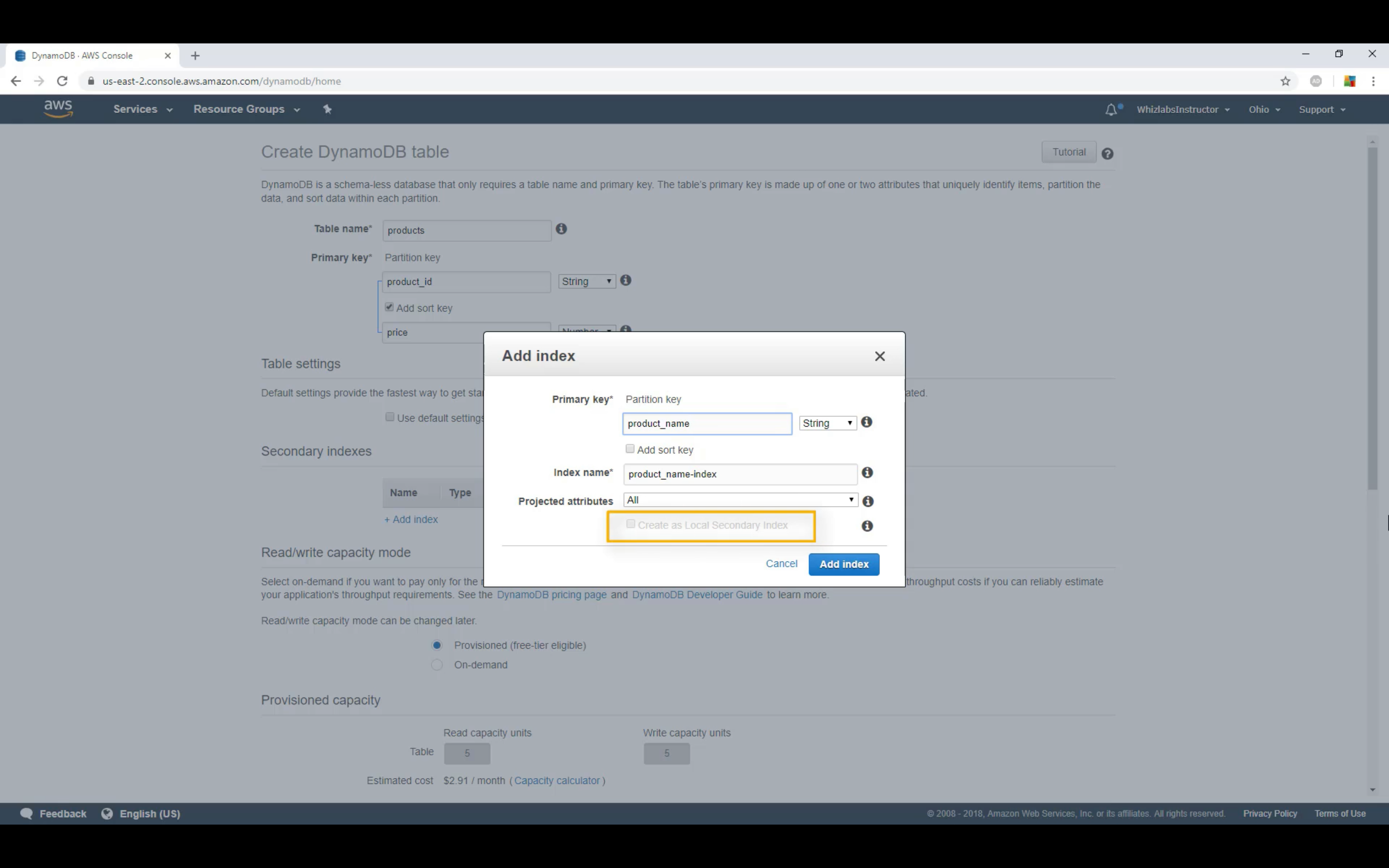This screenshot has width=1389, height=868.
Task: Click info icon beside Local Secondary Index
Action: 867,526
